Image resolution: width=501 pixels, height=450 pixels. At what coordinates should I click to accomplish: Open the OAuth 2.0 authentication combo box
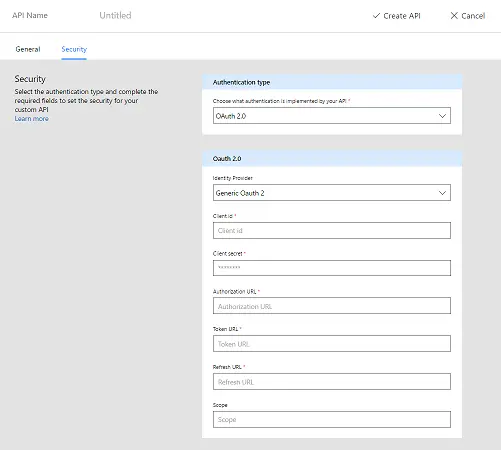click(x=332, y=116)
